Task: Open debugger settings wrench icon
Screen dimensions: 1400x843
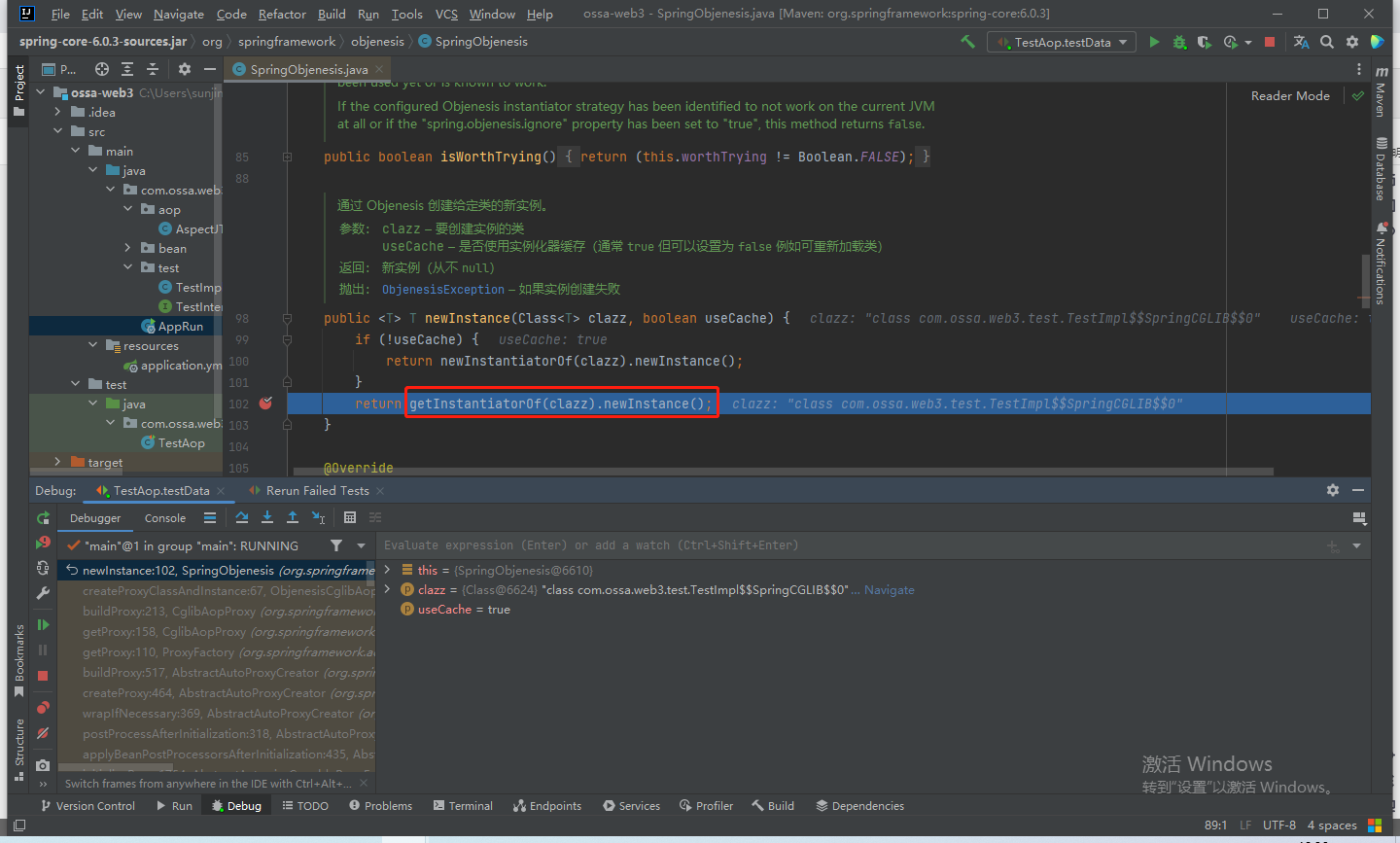Action: click(43, 592)
